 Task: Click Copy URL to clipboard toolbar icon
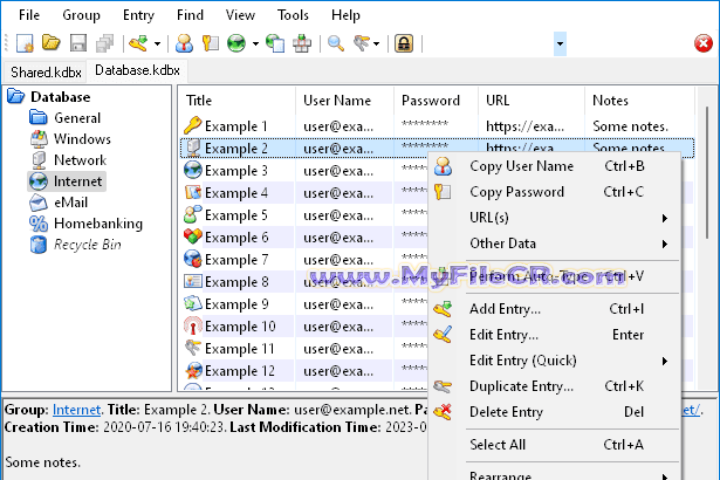[x=275, y=44]
